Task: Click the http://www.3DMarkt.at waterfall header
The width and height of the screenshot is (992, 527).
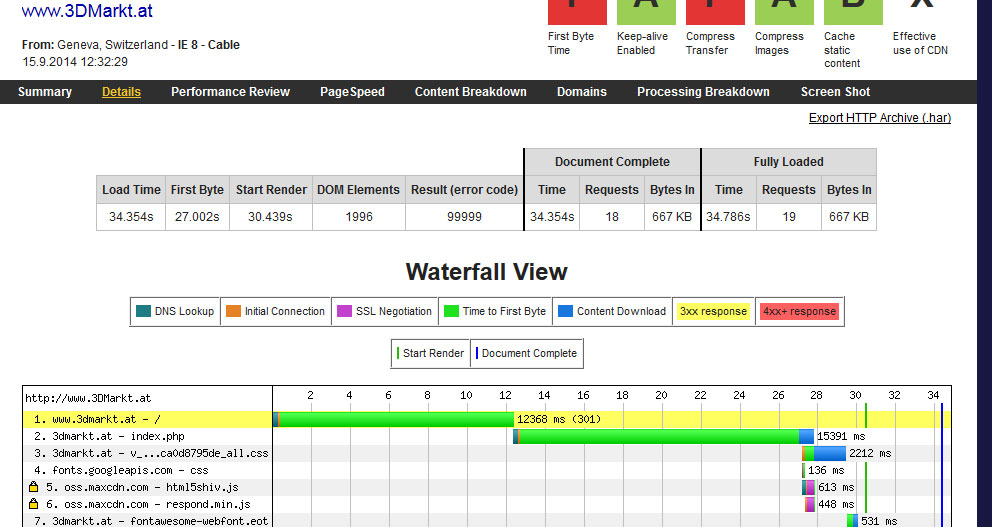Action: [x=88, y=399]
